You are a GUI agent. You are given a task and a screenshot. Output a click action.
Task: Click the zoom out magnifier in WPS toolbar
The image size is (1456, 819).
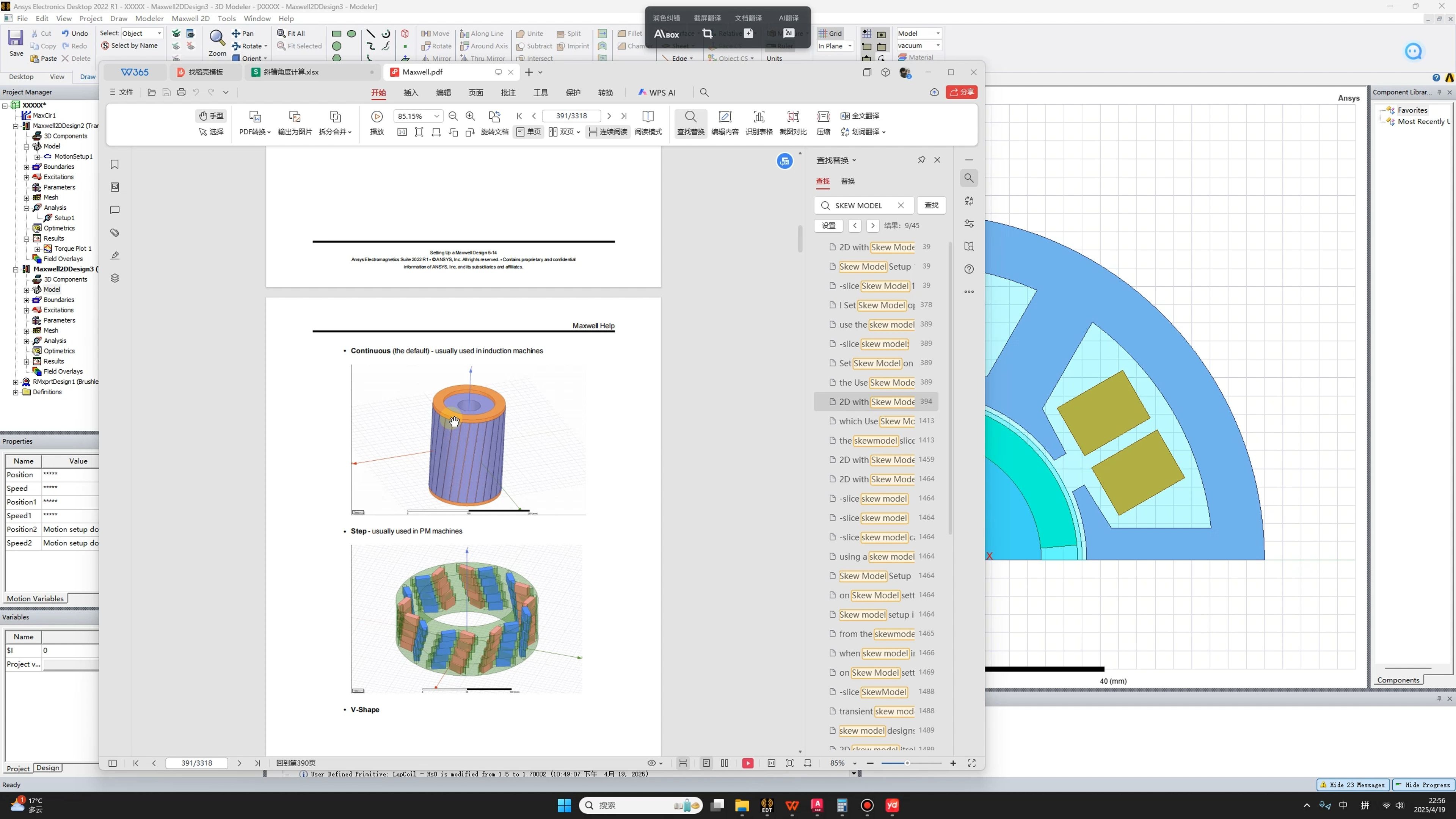click(453, 116)
